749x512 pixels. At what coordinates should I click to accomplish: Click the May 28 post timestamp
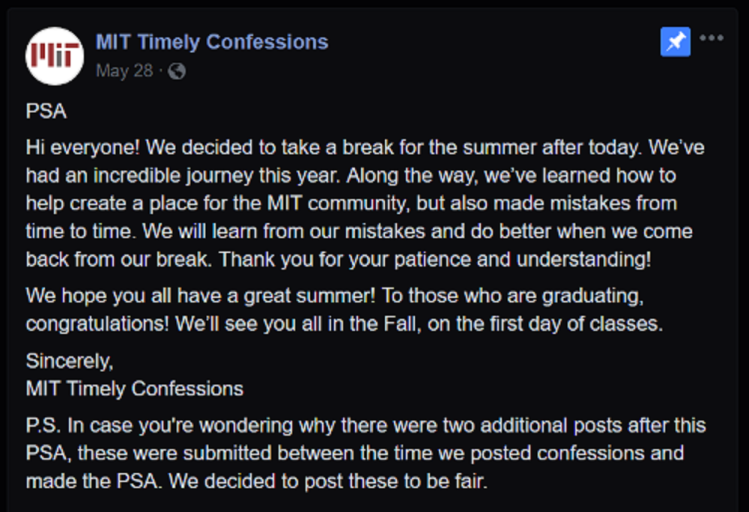pos(124,71)
